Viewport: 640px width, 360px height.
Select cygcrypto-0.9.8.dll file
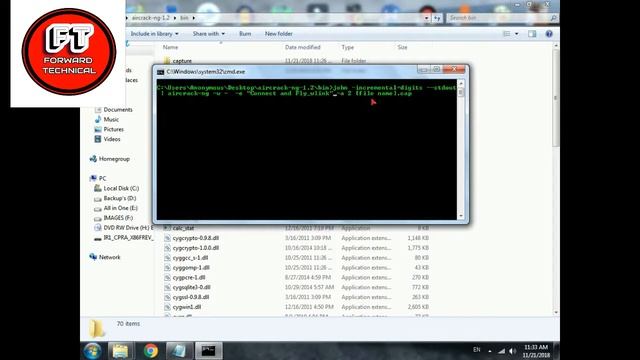coord(196,238)
